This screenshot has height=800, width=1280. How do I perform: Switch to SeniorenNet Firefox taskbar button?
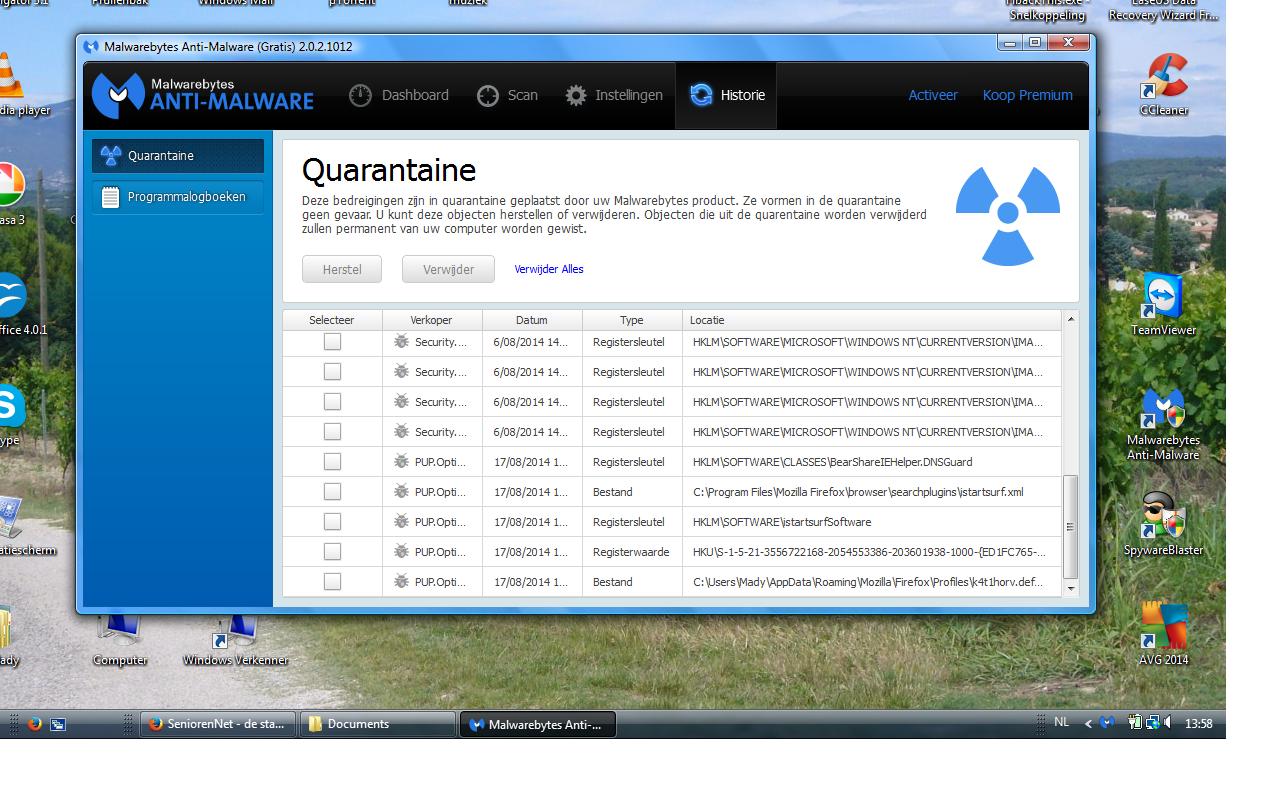(x=218, y=725)
